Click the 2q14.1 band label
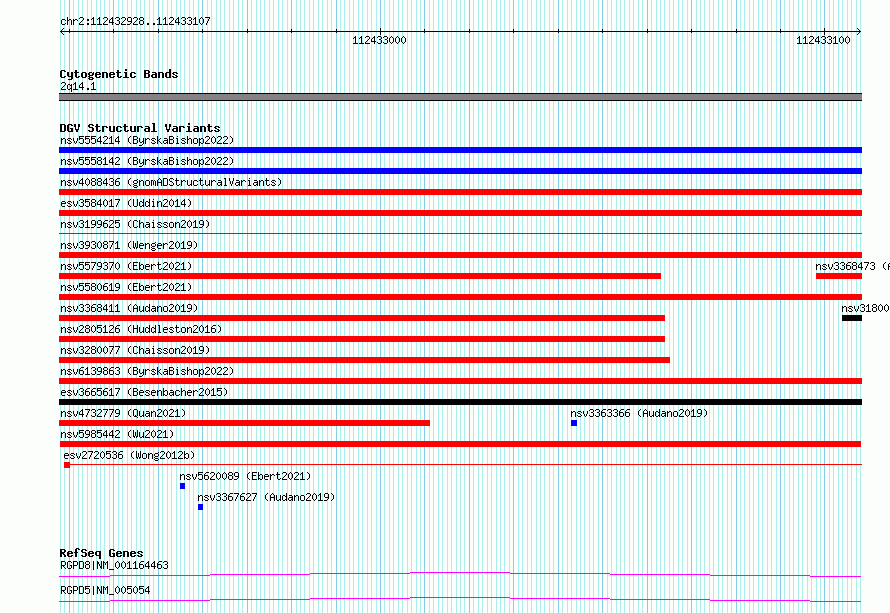 (78, 86)
